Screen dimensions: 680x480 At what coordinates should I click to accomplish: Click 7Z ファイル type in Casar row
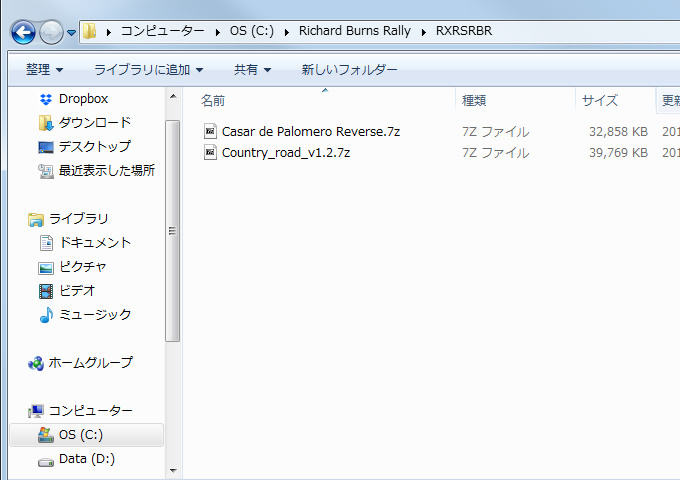[x=495, y=131]
